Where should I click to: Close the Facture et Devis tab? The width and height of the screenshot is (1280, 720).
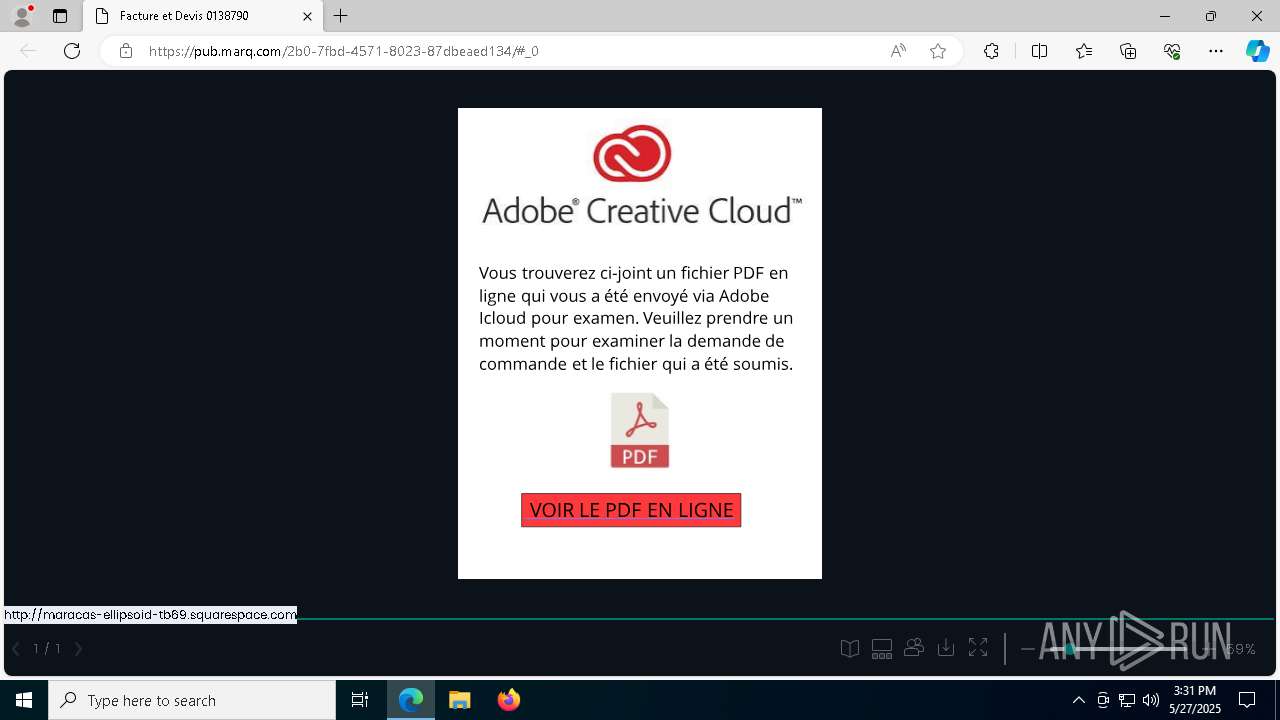(308, 16)
